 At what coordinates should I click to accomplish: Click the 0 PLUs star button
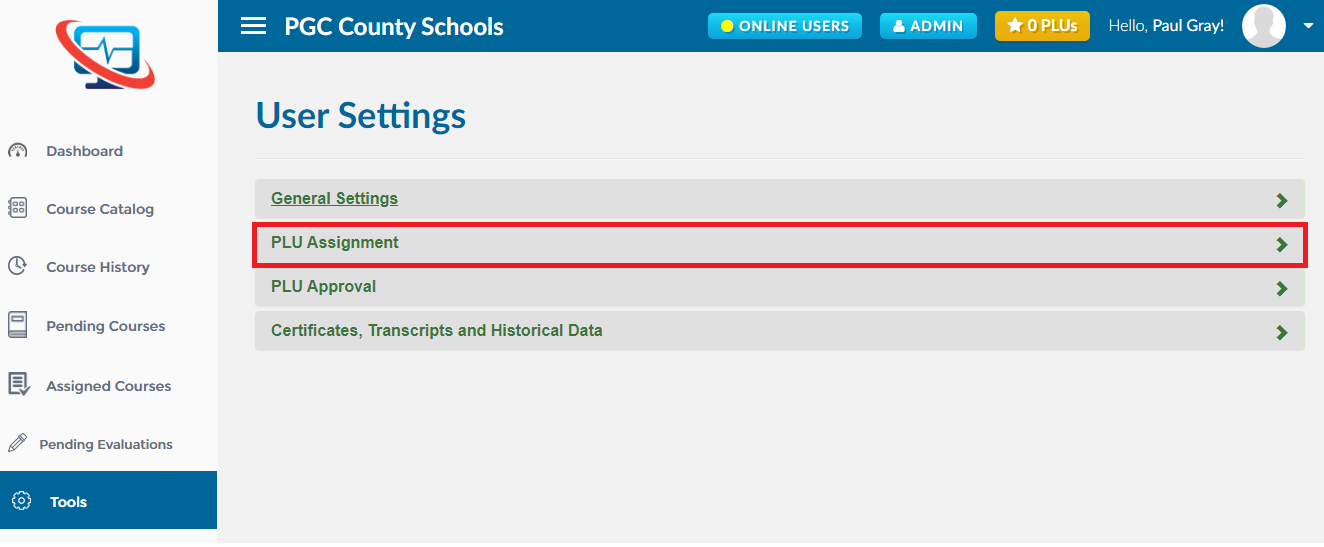coord(1042,26)
